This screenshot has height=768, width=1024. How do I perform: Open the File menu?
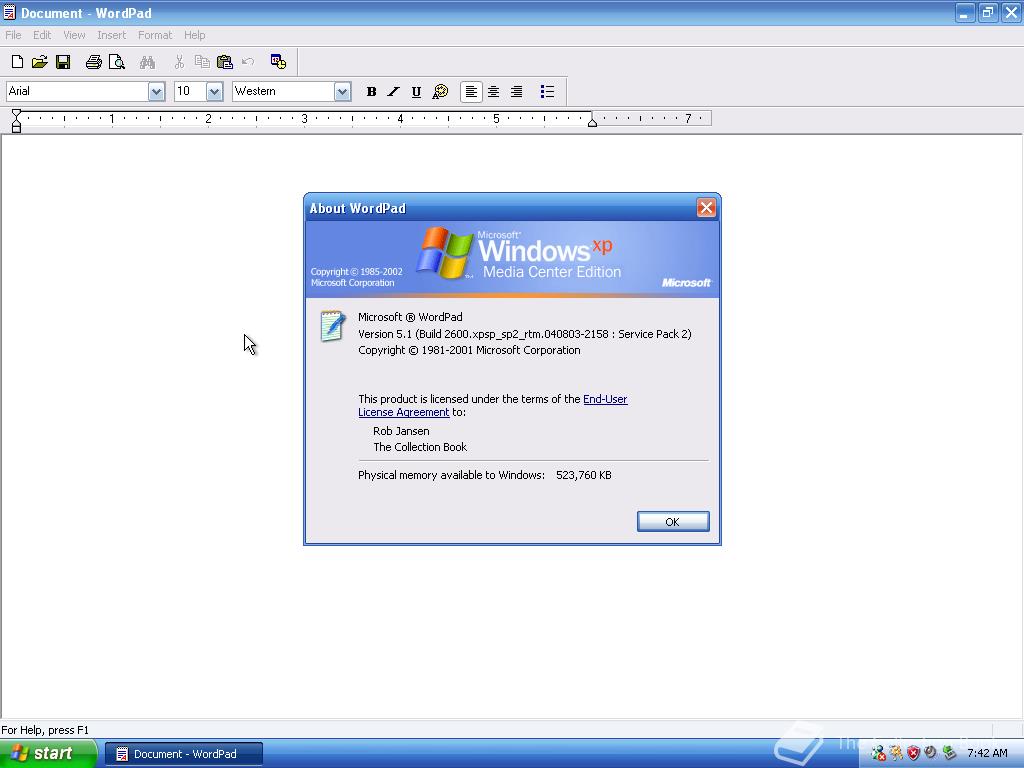(x=13, y=35)
